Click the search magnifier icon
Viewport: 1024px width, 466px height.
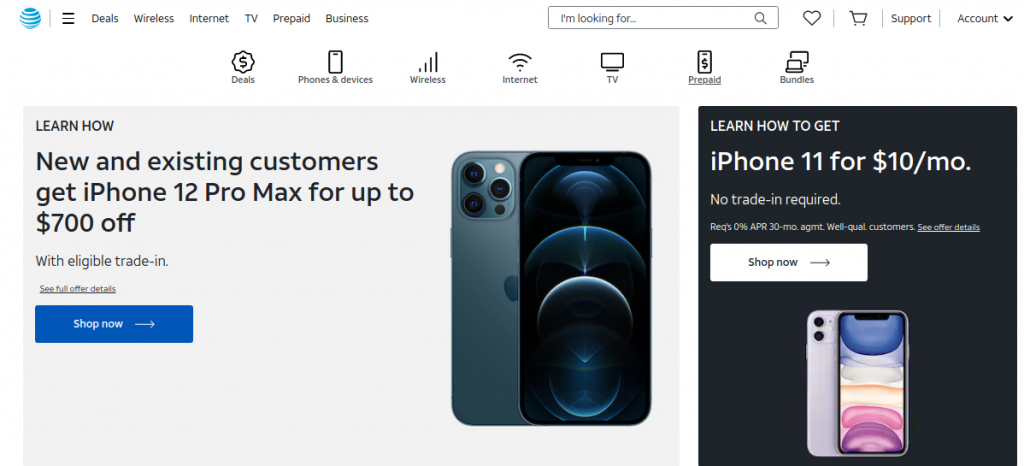pos(760,18)
